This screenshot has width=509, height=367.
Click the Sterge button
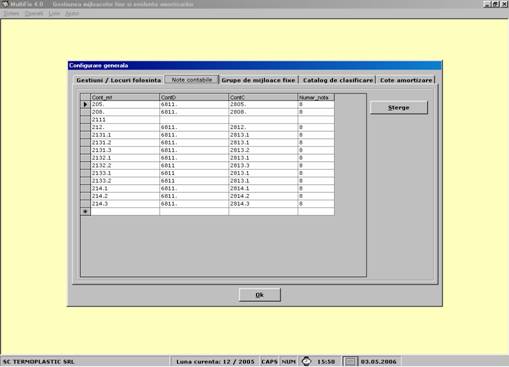(x=399, y=108)
